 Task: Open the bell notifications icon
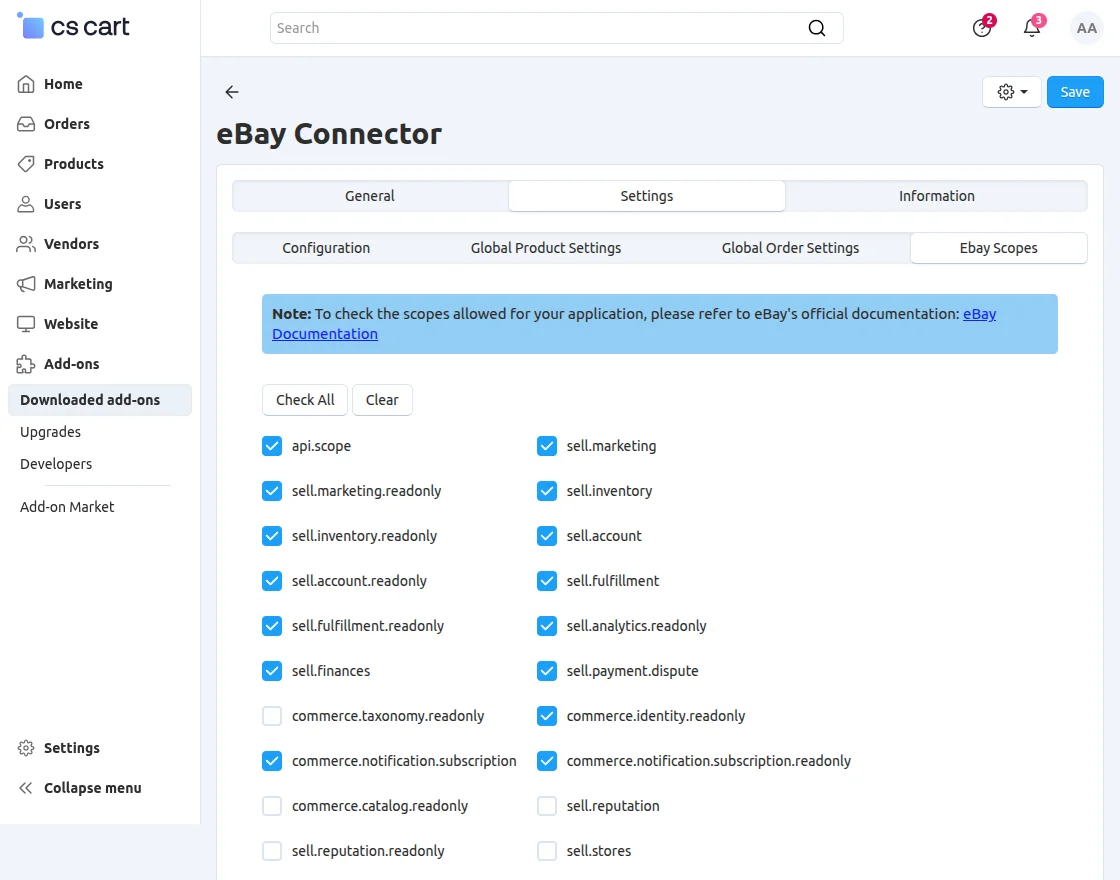[1031, 28]
